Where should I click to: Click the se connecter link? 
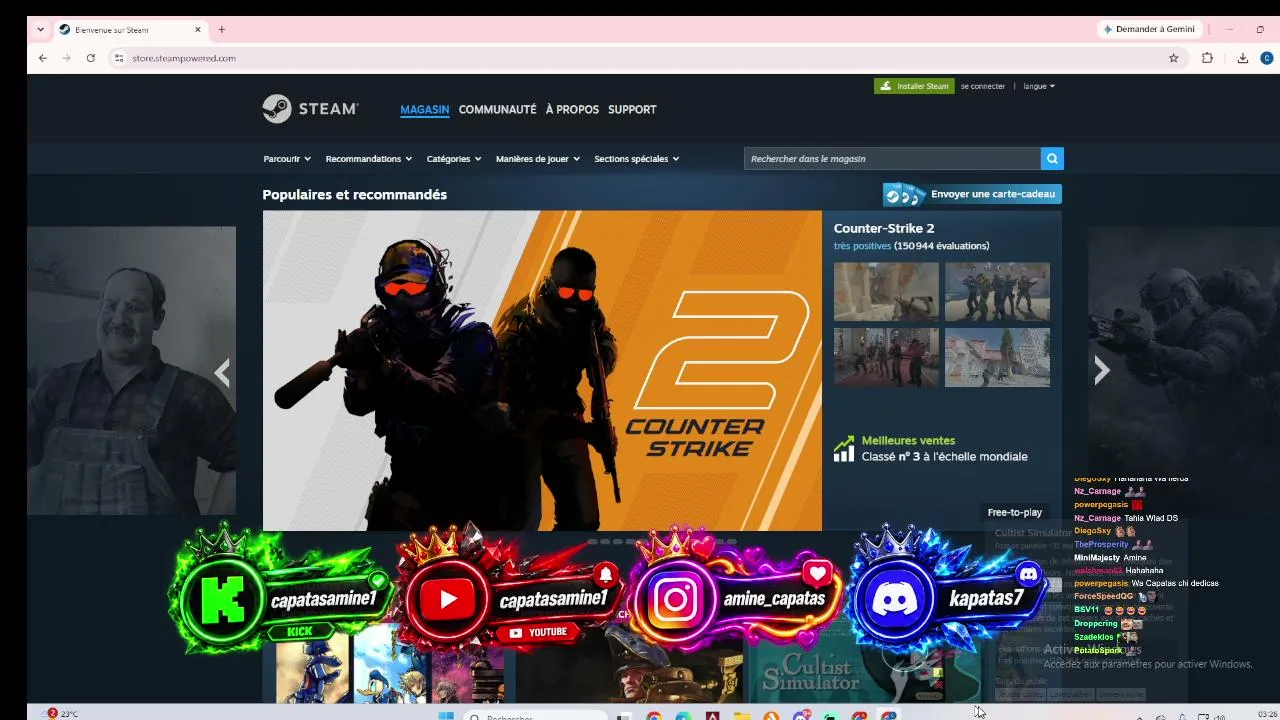click(x=983, y=86)
